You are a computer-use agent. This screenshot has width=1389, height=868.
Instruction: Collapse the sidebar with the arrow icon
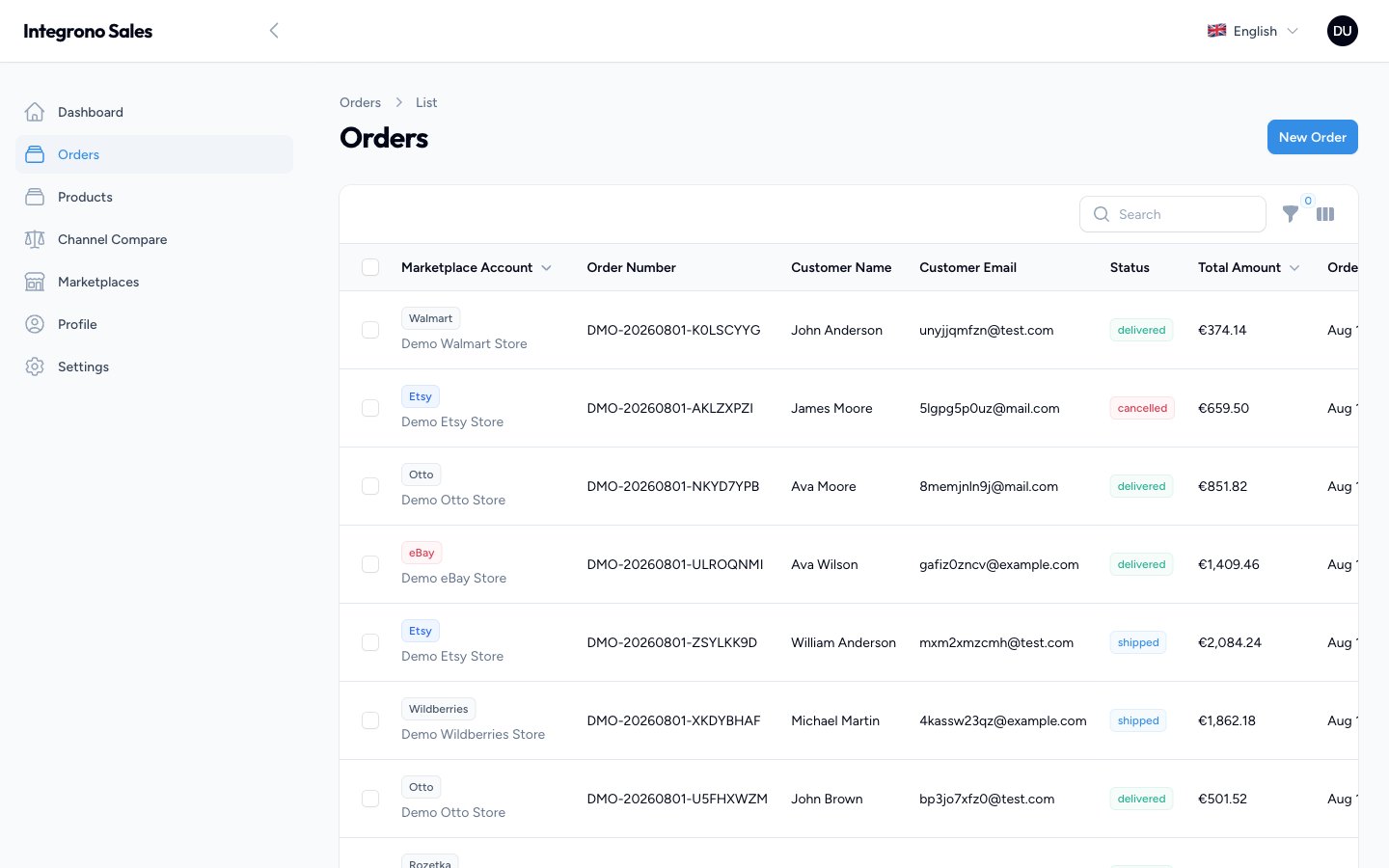[274, 31]
